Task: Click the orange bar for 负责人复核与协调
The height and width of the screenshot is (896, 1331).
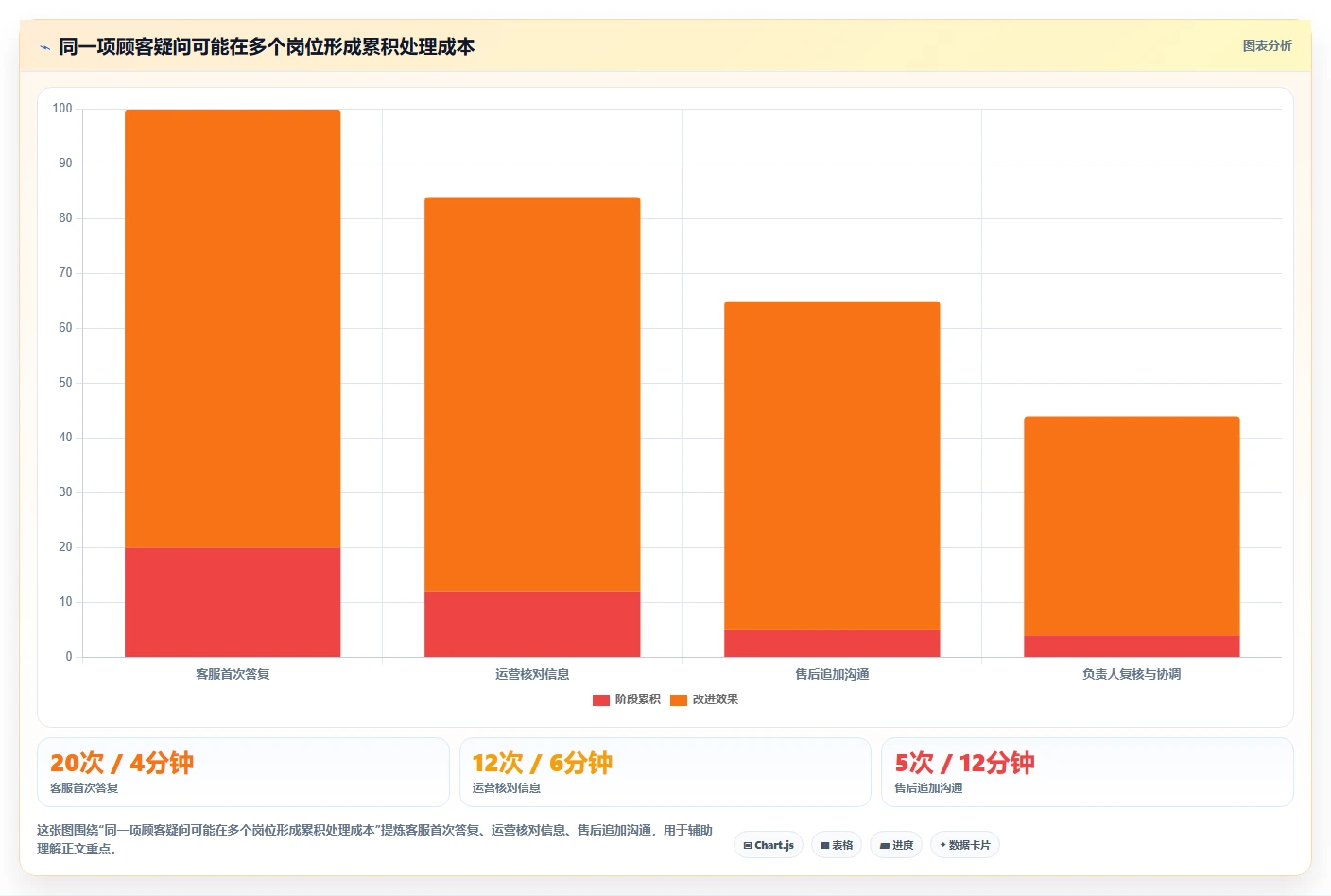Action: point(1132,526)
